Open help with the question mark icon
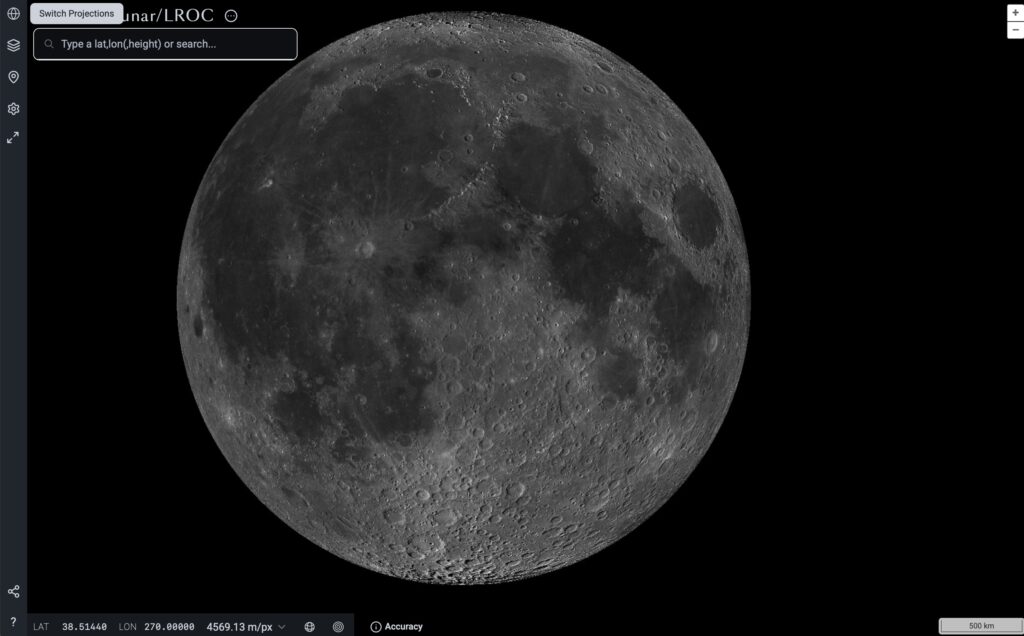The height and width of the screenshot is (636, 1024). (13, 622)
